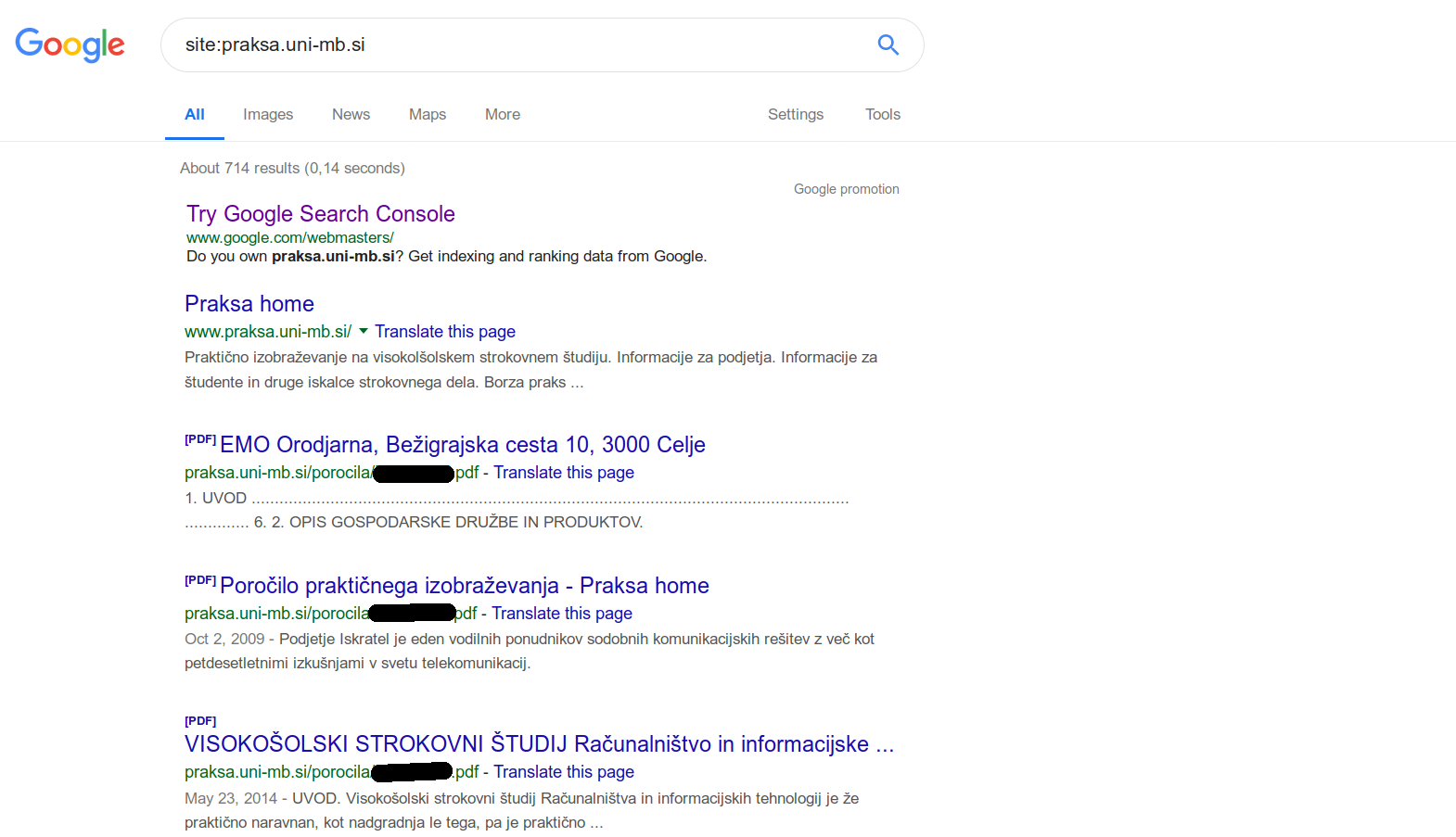This screenshot has height=837, width=1456.
Task: Click the Google promotion label
Action: [x=847, y=189]
